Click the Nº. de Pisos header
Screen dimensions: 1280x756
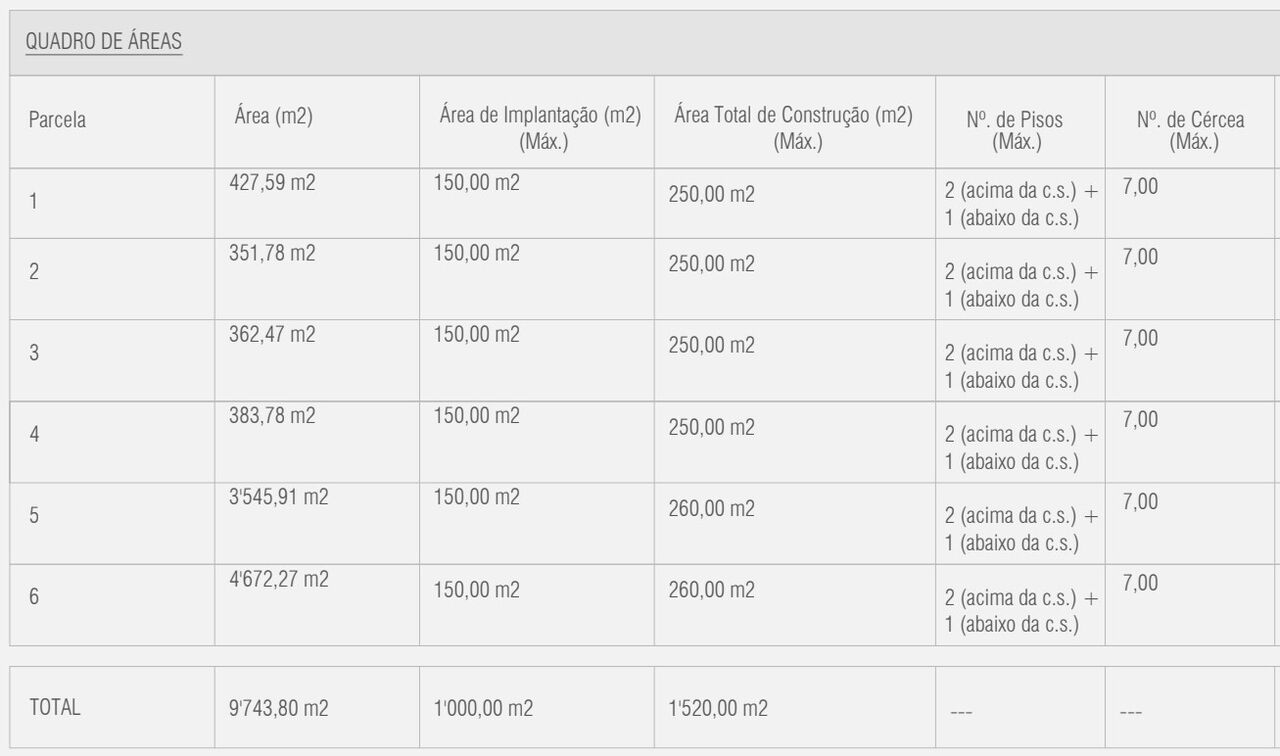point(1016,130)
